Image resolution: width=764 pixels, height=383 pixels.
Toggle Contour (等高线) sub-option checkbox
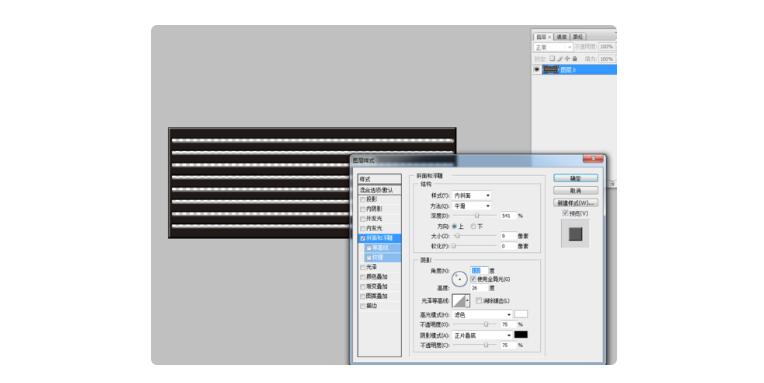coord(369,248)
